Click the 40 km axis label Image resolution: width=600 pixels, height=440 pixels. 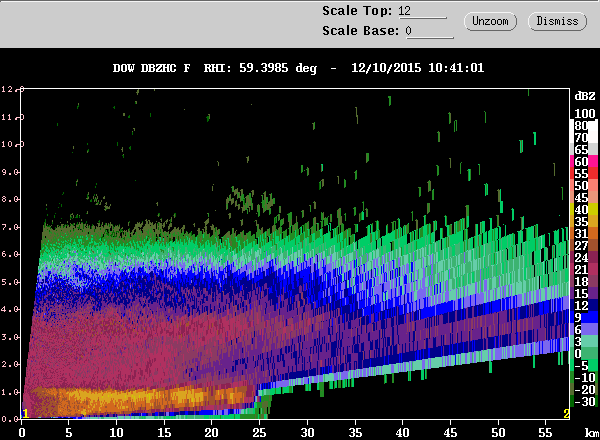(403, 433)
